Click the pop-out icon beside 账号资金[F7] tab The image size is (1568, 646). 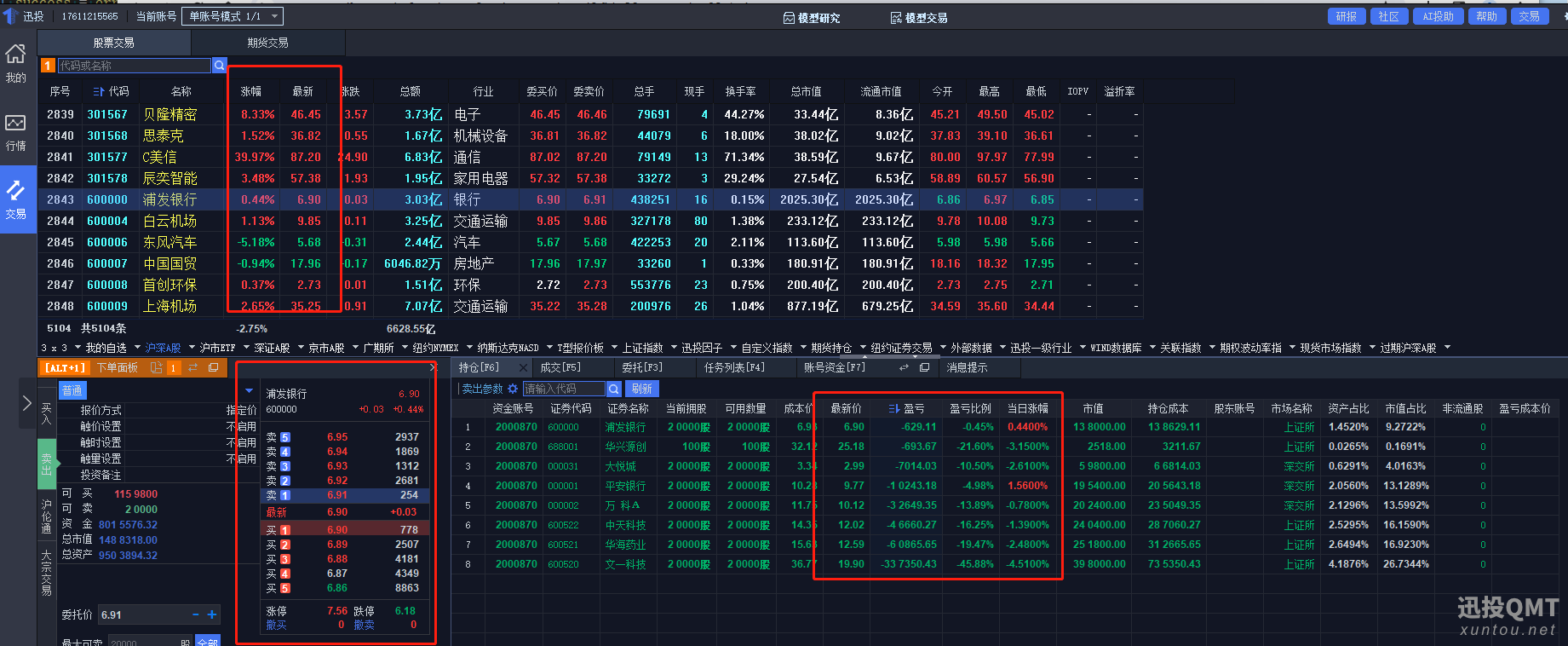[x=924, y=367]
